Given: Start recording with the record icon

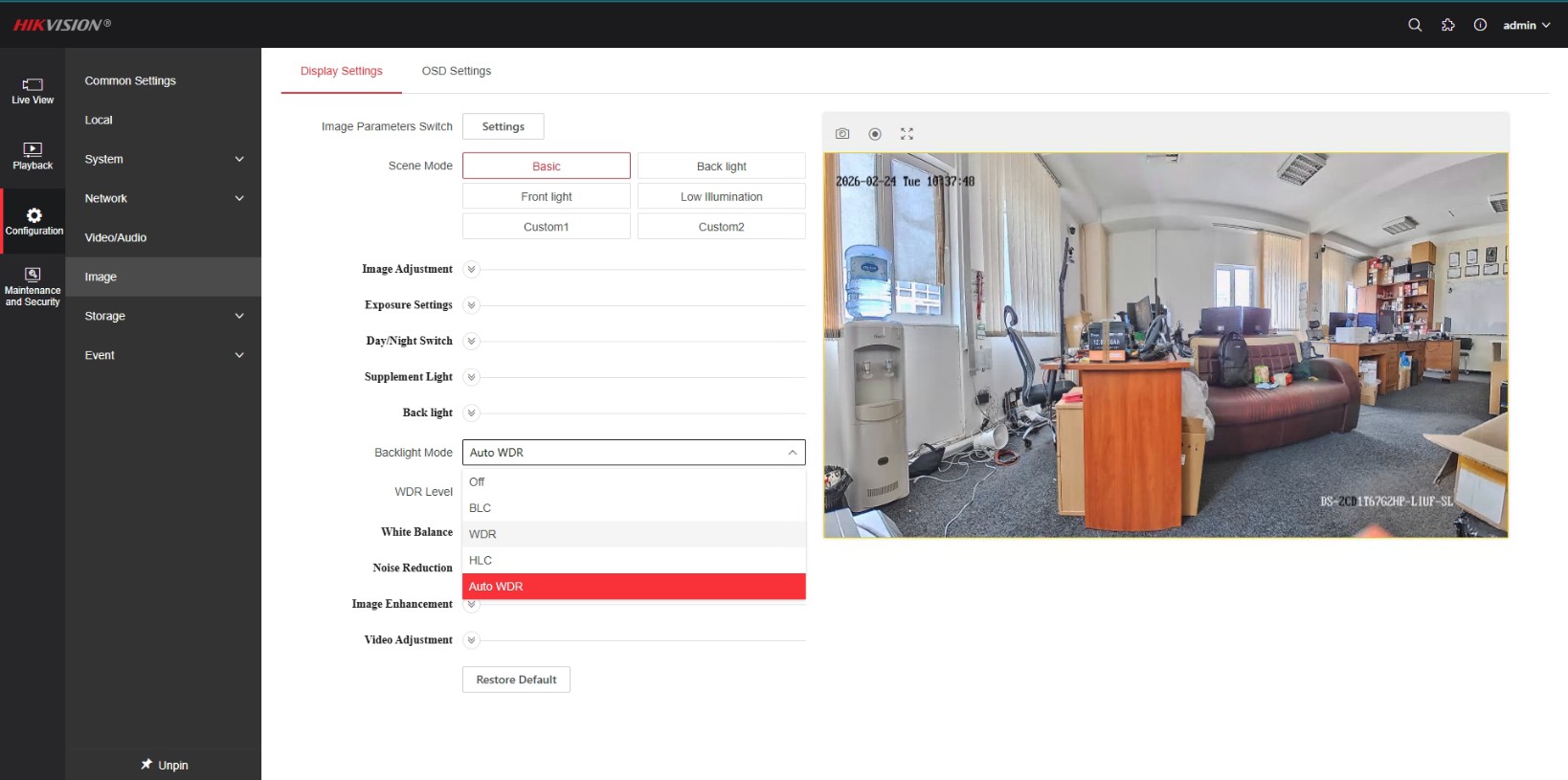Looking at the screenshot, I should [x=875, y=134].
